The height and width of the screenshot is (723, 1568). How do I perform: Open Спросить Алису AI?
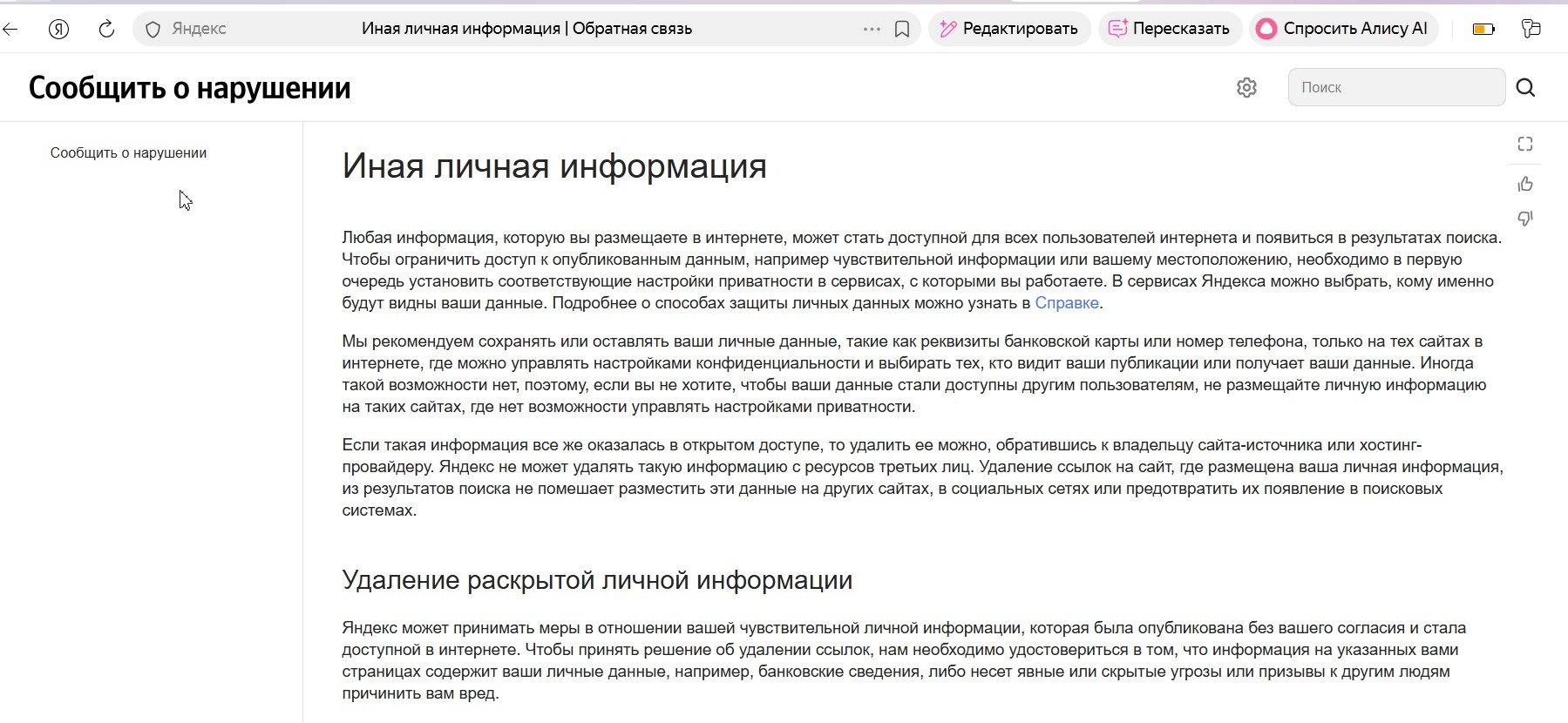(x=1343, y=29)
